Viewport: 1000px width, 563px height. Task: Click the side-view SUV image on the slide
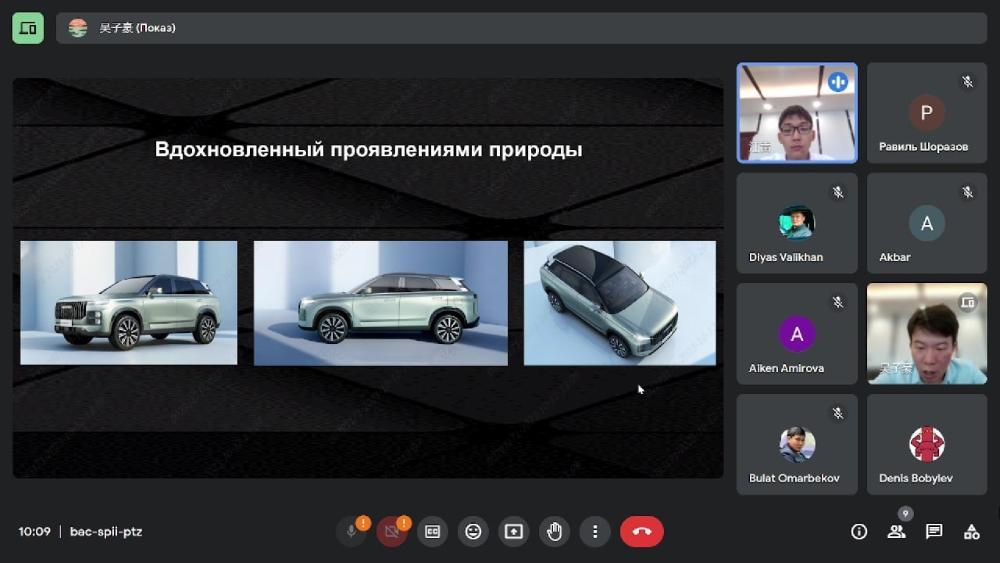pos(381,303)
